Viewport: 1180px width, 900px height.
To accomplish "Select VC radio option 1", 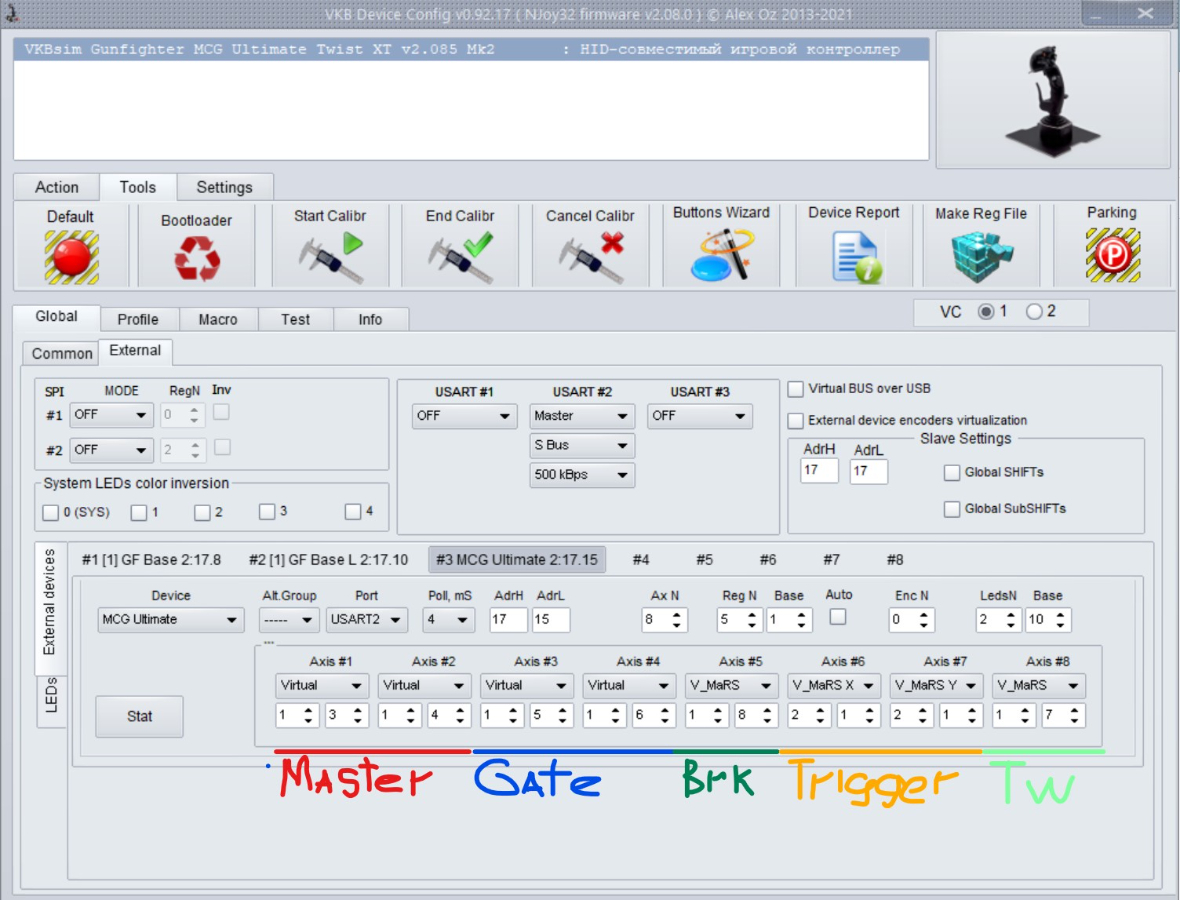I will 985,312.
